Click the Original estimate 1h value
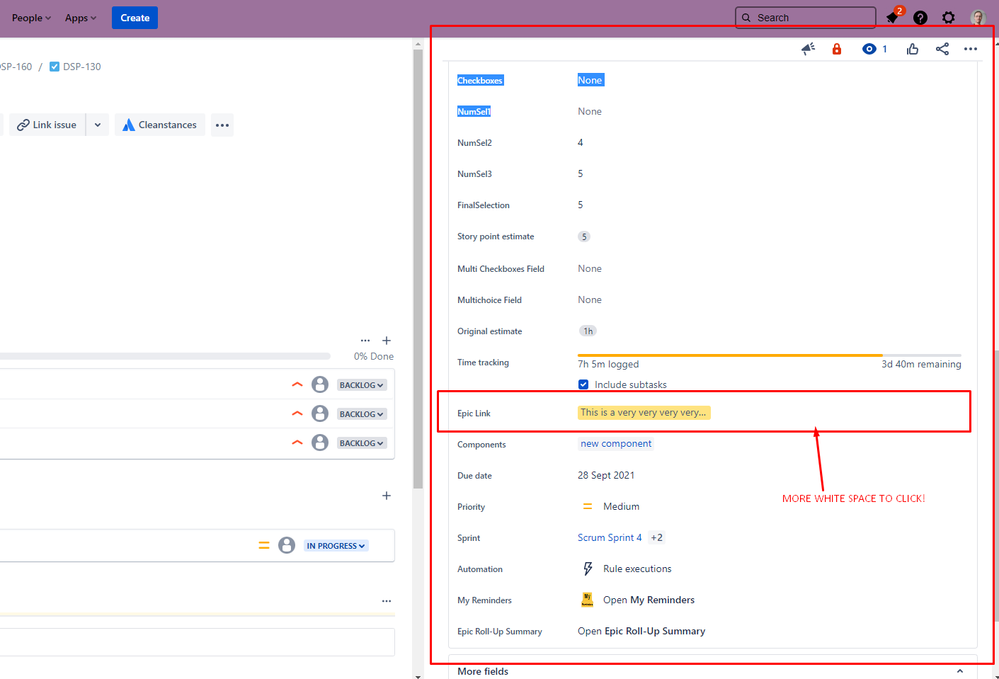Viewport: 999px width, 679px height. coord(587,331)
